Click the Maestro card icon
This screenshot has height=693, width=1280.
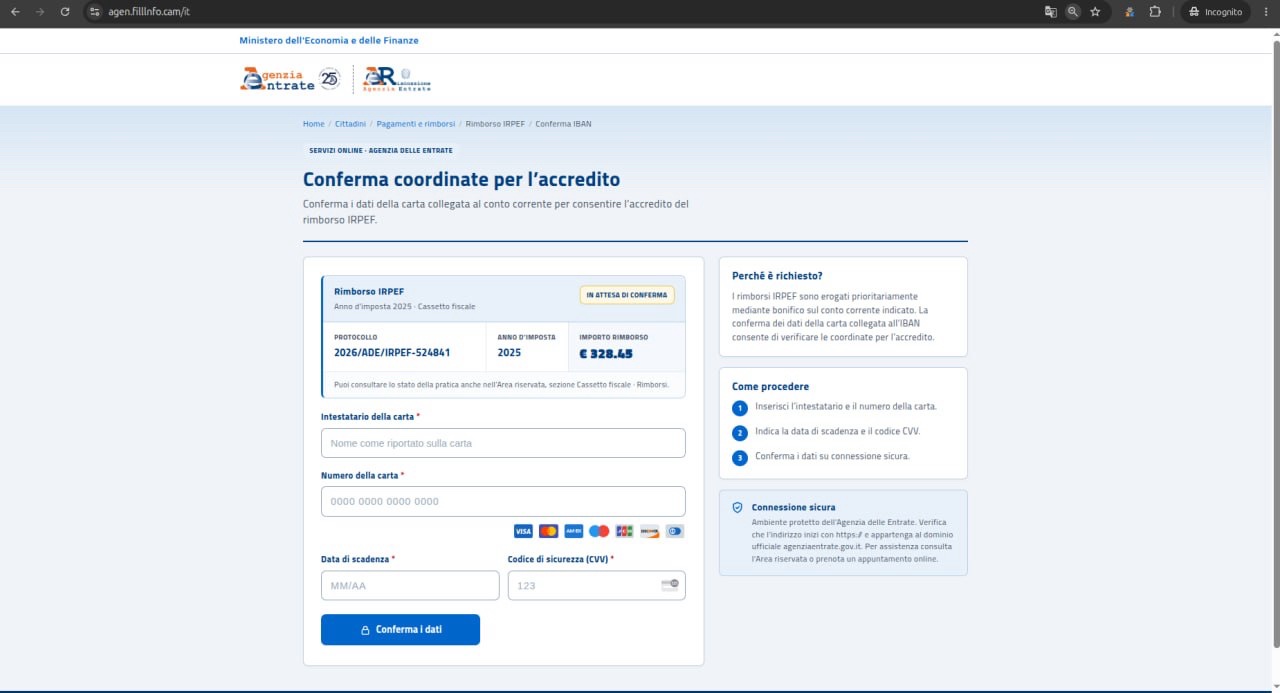pos(599,531)
